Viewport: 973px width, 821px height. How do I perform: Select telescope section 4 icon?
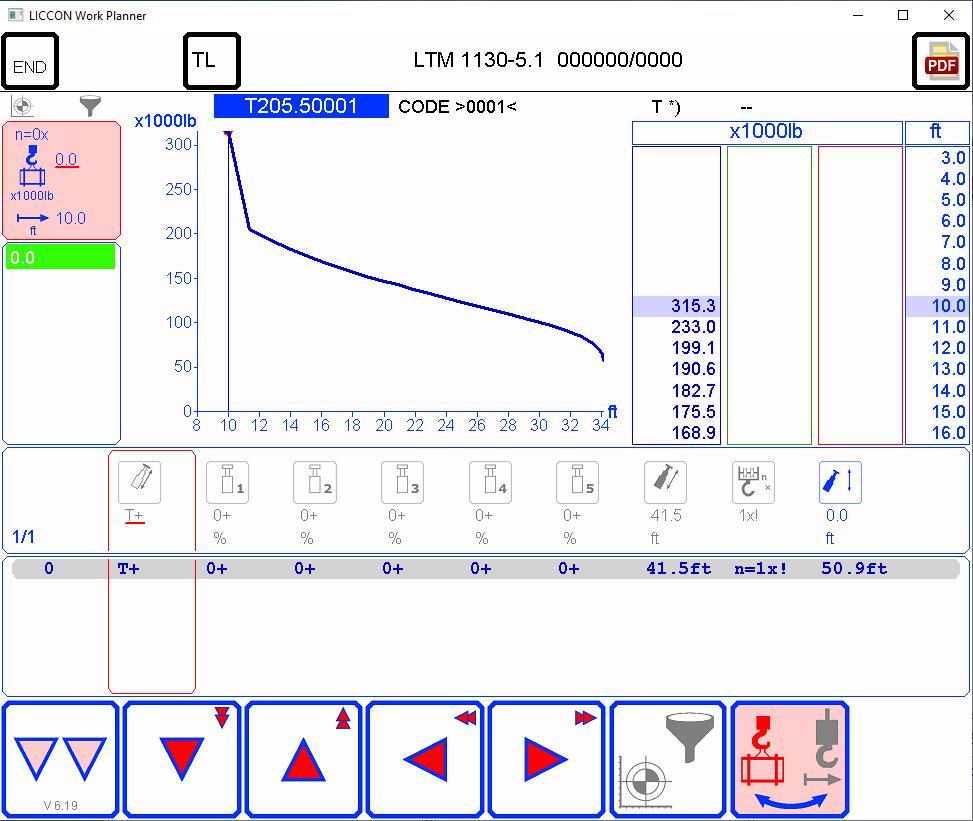(x=491, y=482)
